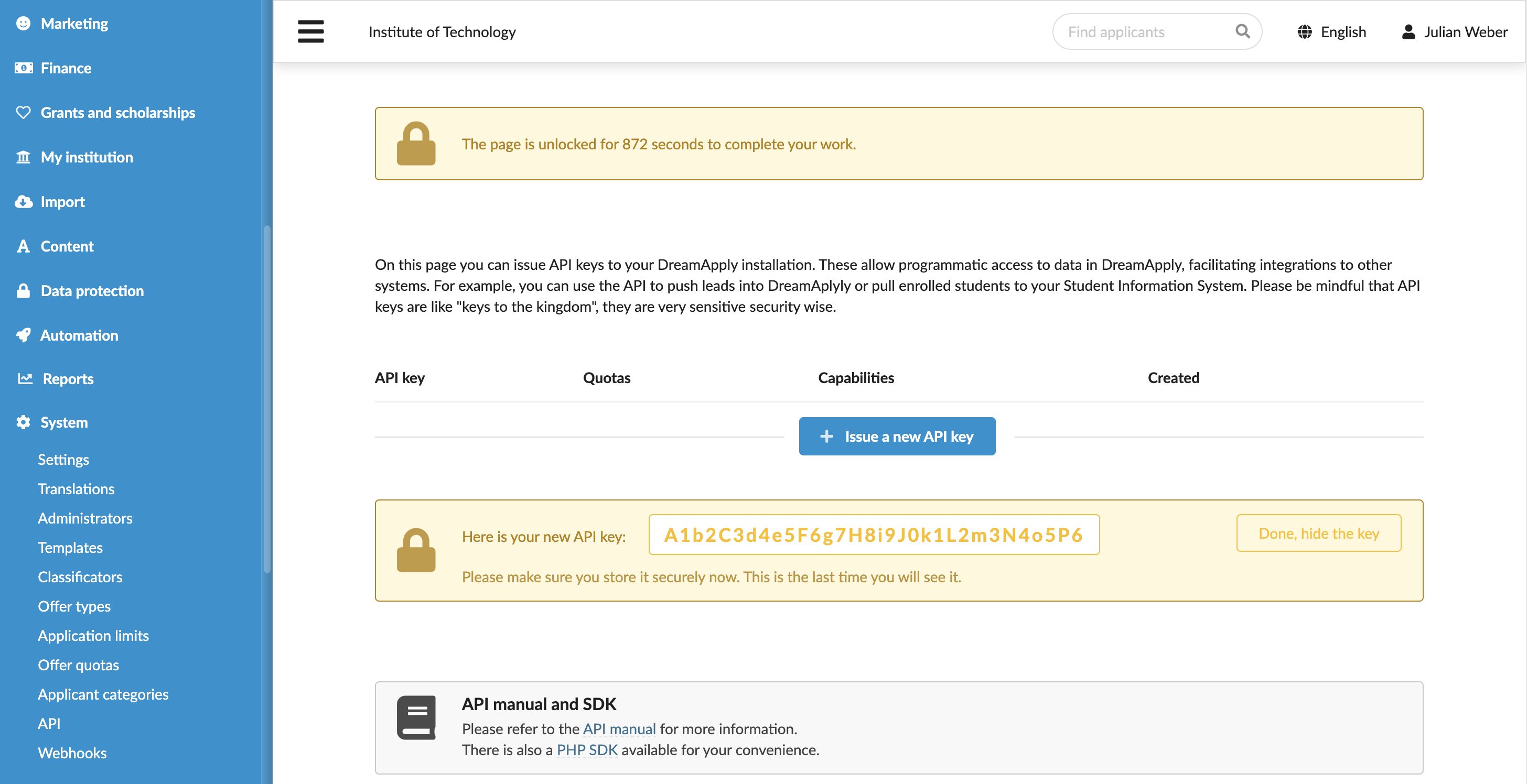Click the API manual book icon
Image resolution: width=1527 pixels, height=784 pixels.
[x=416, y=717]
